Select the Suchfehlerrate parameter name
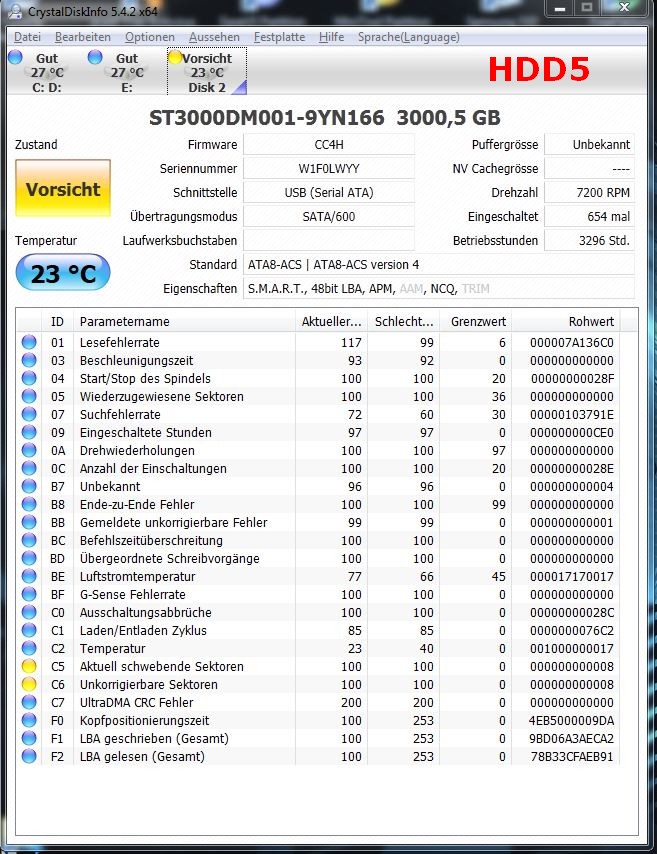The image size is (657, 854). point(120,414)
